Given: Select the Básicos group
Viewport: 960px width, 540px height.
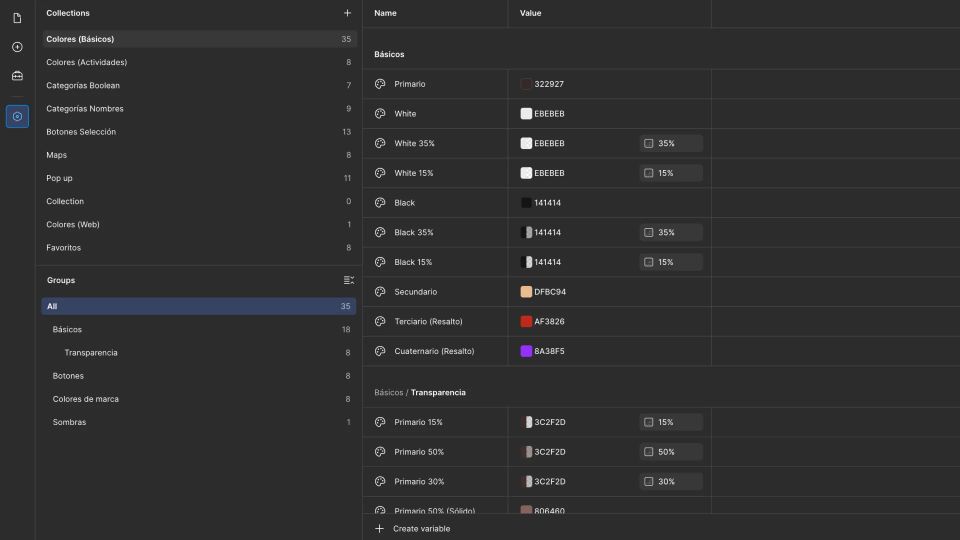Looking at the screenshot, I should 199,329.
